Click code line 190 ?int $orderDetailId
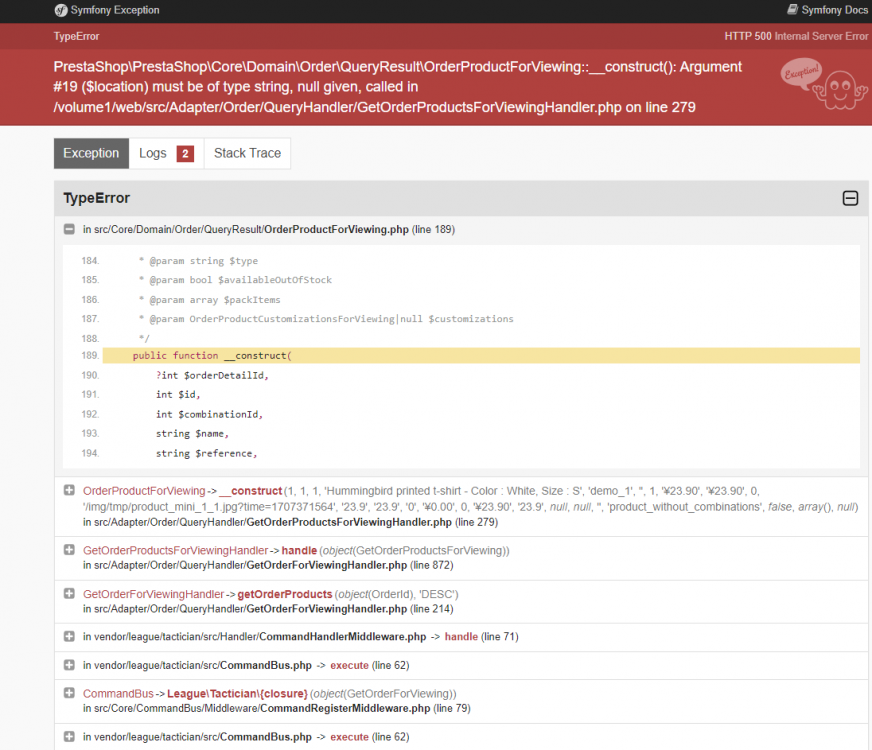Viewport: 872px width, 750px height. tap(212, 375)
